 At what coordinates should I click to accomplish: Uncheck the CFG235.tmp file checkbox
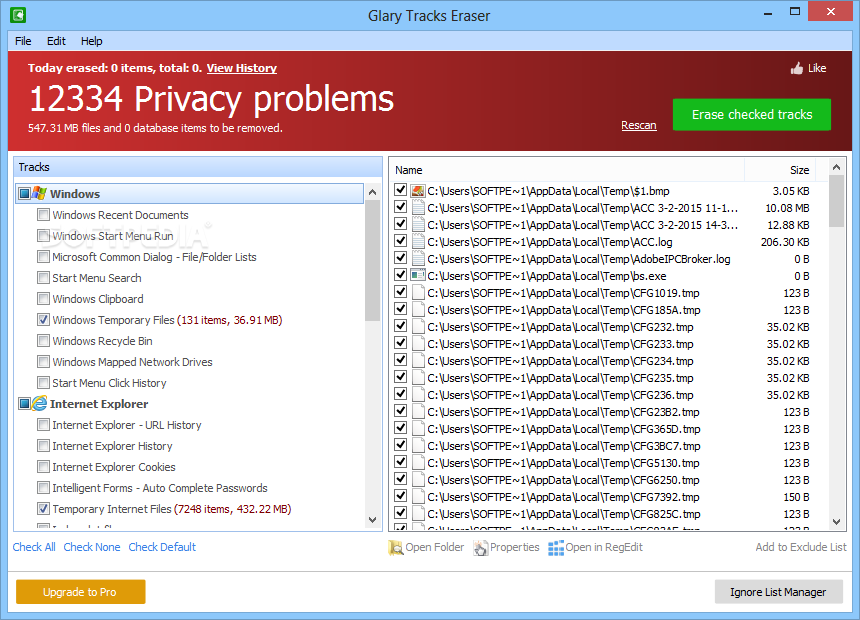(400, 377)
